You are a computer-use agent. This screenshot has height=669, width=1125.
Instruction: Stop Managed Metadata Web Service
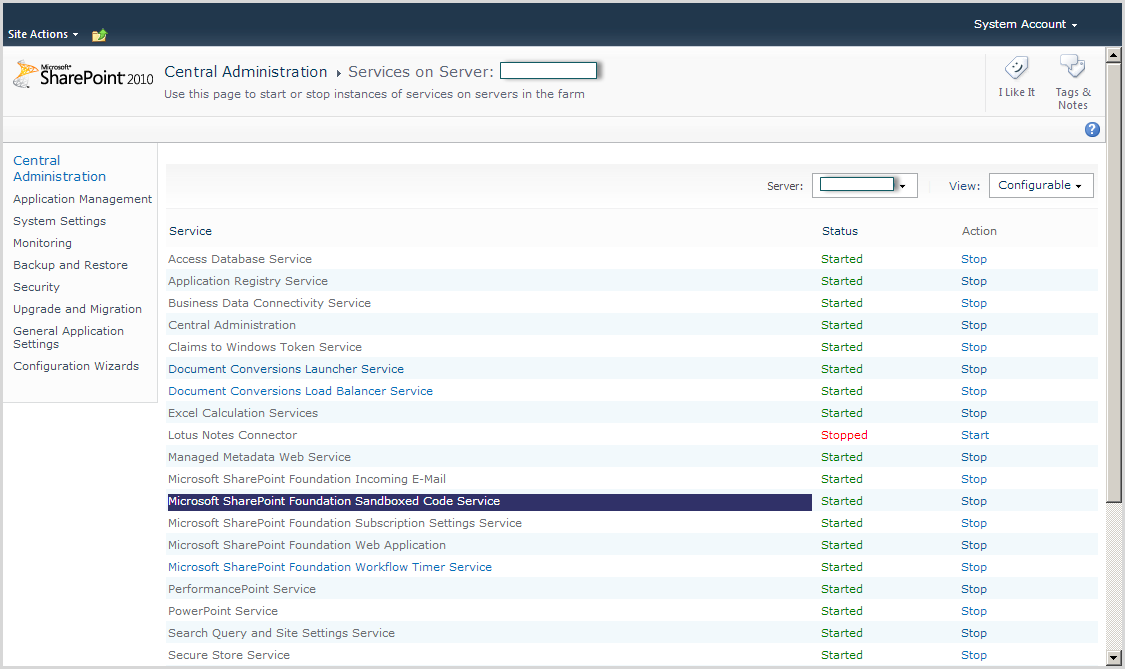(974, 457)
